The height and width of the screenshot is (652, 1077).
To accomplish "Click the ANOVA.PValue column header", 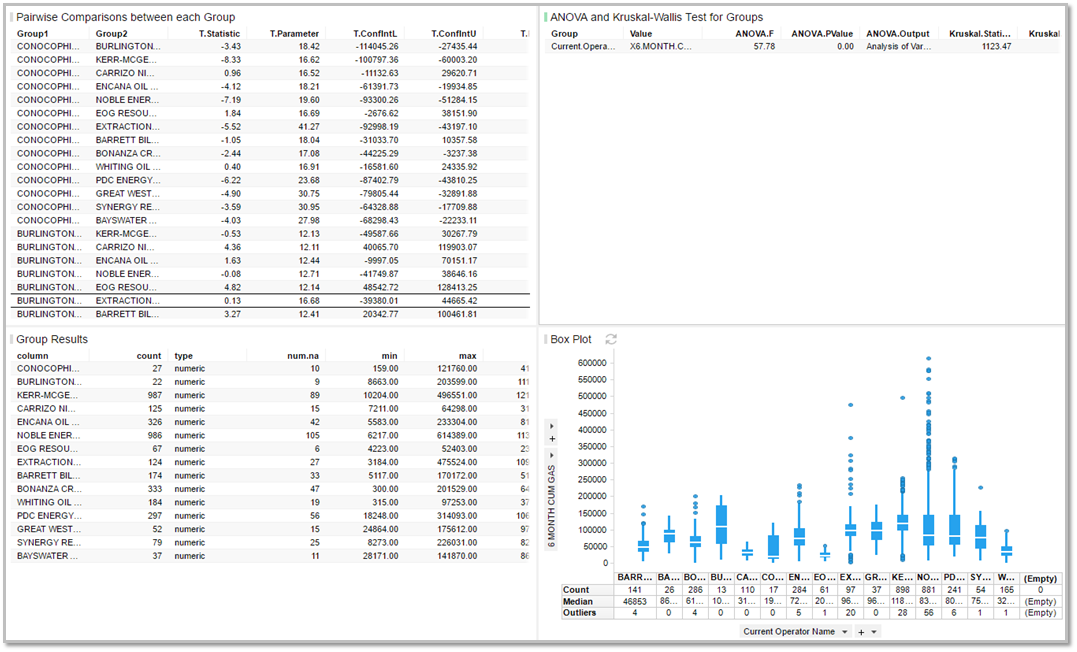I will [x=822, y=34].
